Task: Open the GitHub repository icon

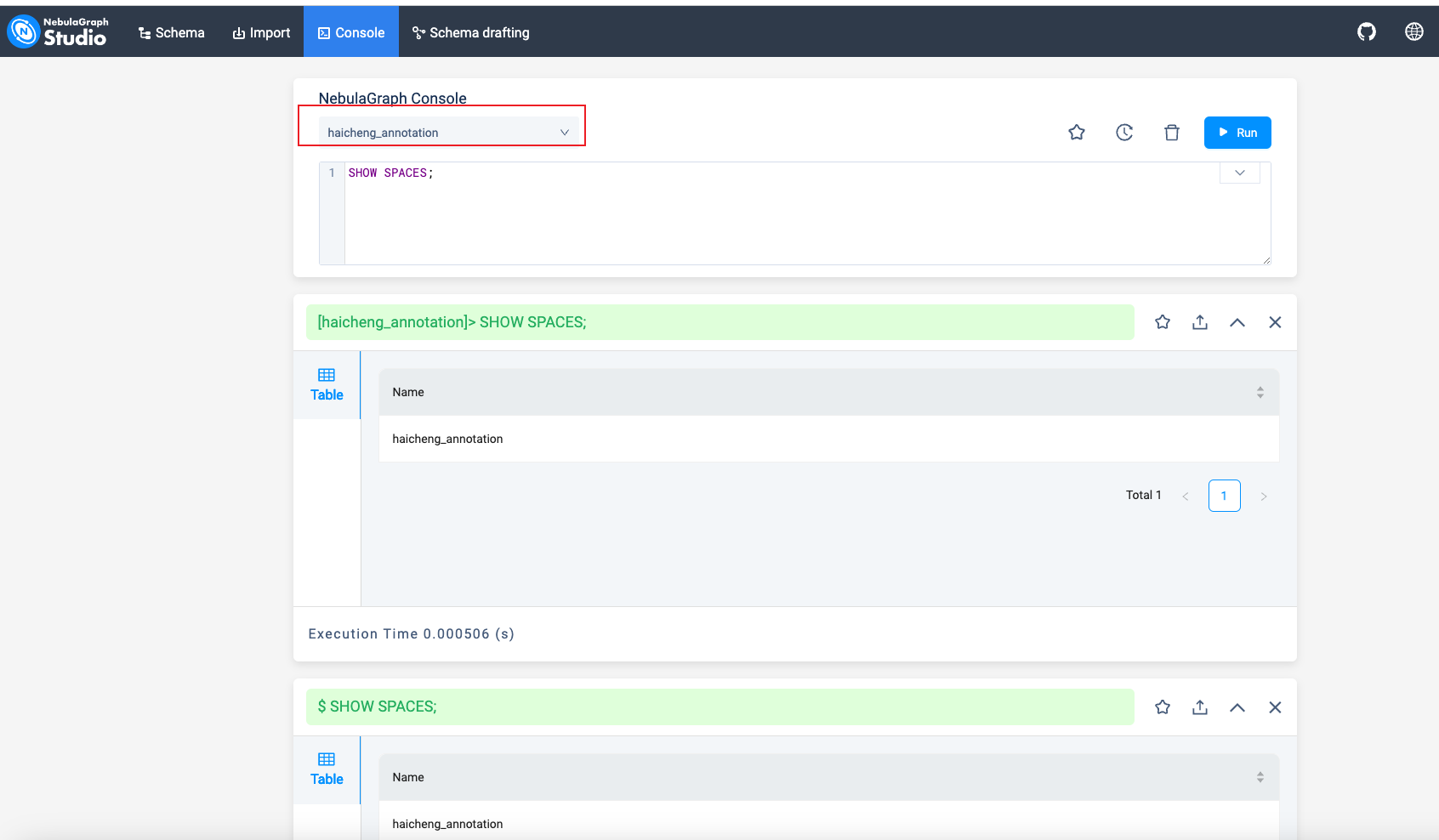Action: (x=1367, y=31)
